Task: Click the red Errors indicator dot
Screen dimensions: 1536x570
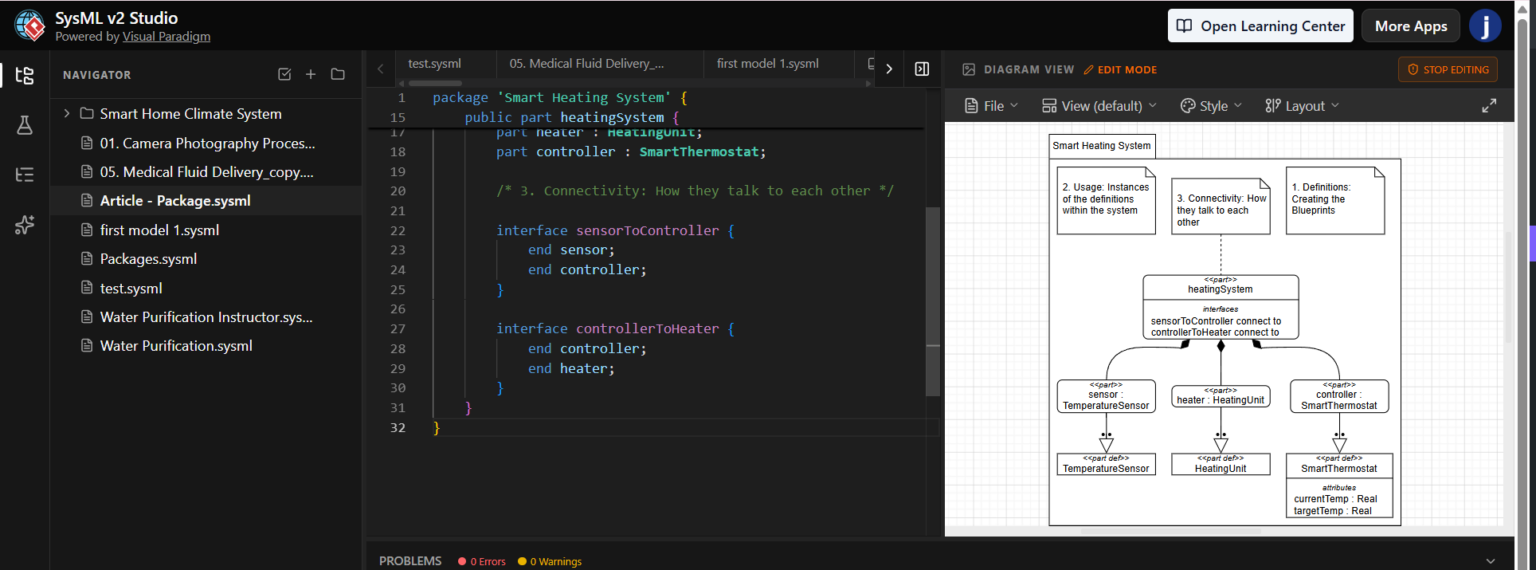Action: tap(462, 562)
